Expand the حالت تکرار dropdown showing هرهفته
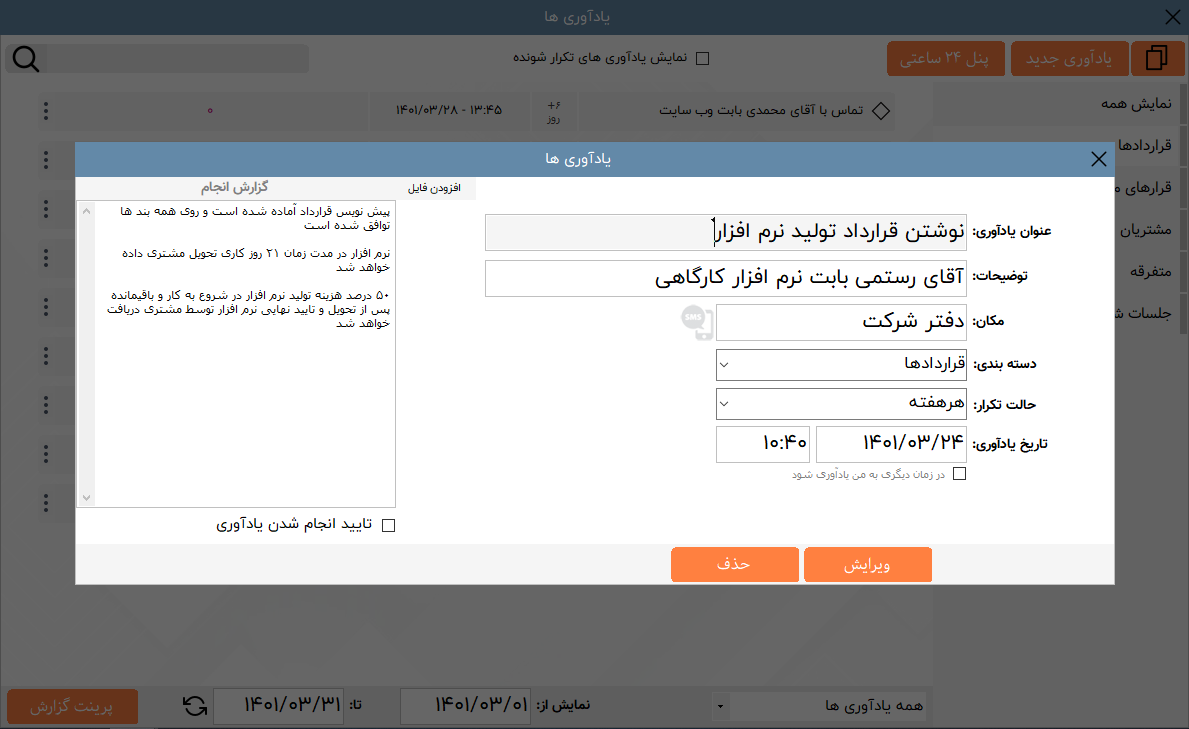This screenshot has height=729, width=1189. pyautogui.click(x=841, y=404)
